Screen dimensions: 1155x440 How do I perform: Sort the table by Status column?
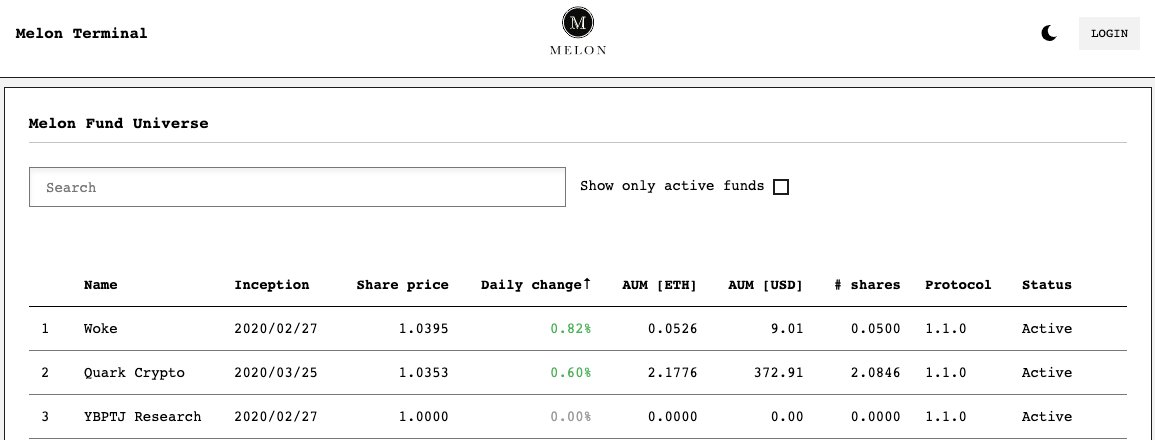click(1047, 285)
